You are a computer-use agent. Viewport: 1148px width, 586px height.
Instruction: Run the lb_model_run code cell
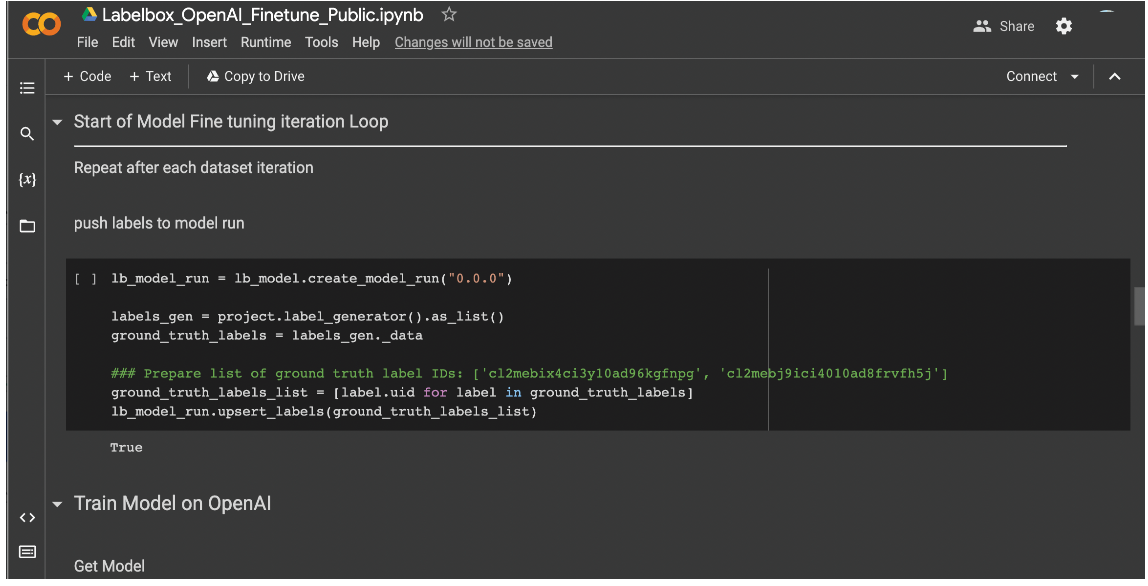click(85, 279)
